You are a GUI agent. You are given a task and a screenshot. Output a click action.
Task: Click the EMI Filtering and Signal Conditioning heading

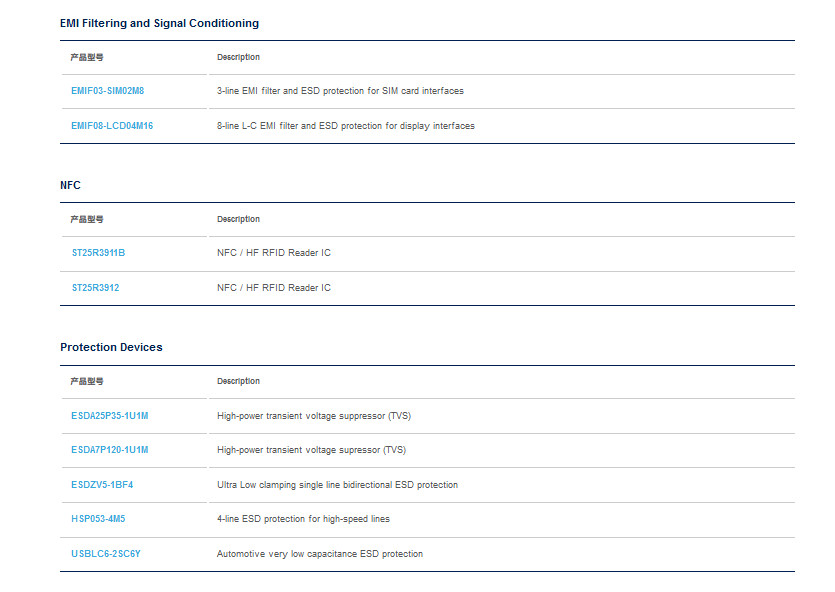pyautogui.click(x=159, y=23)
